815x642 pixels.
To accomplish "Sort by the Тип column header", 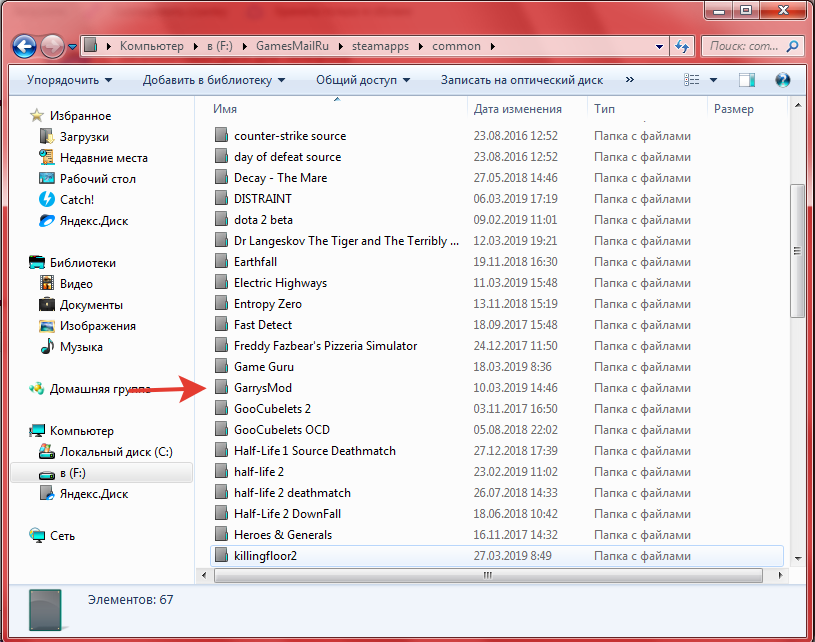I will [x=604, y=109].
